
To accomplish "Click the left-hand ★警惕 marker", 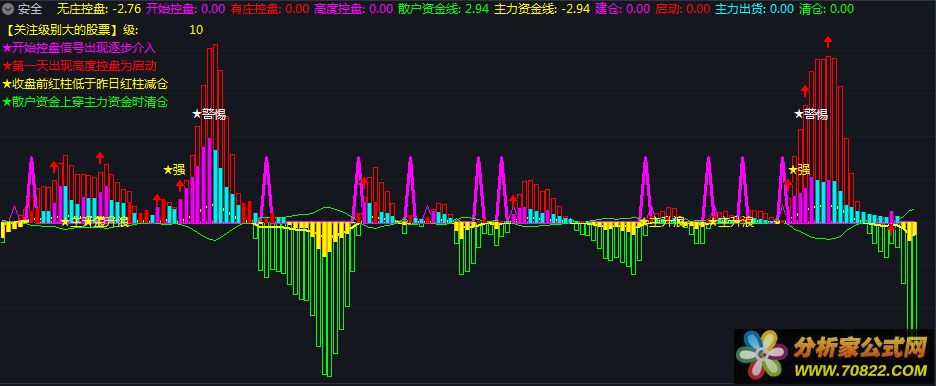I will click(209, 114).
